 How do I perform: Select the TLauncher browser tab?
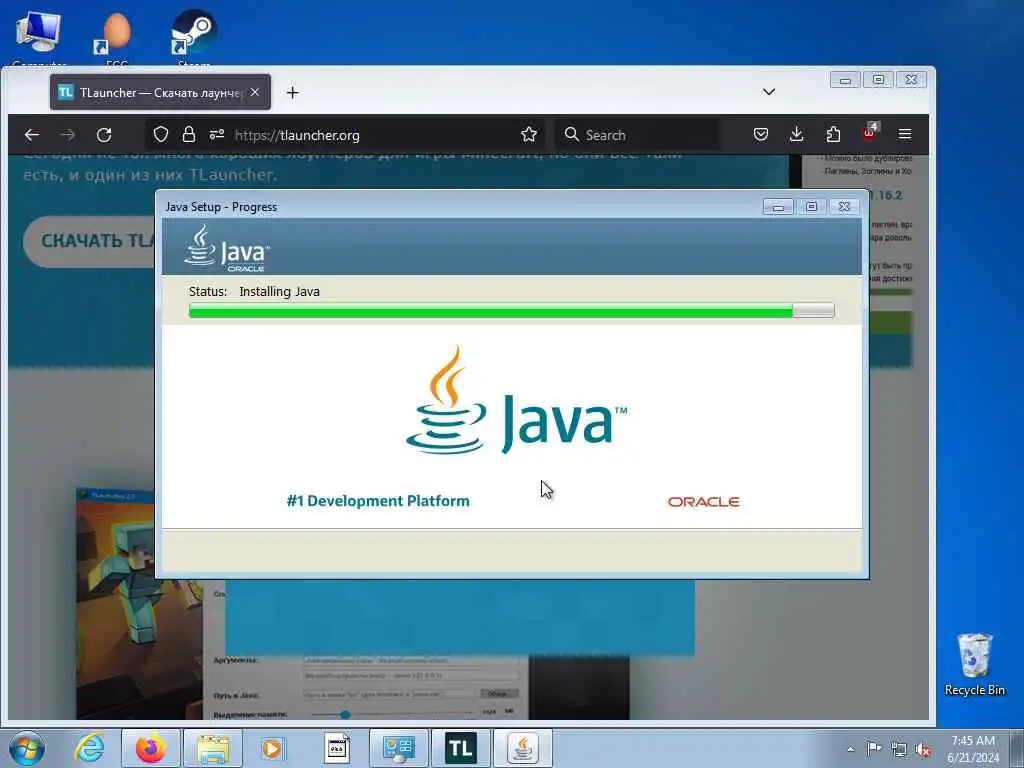tap(160, 93)
